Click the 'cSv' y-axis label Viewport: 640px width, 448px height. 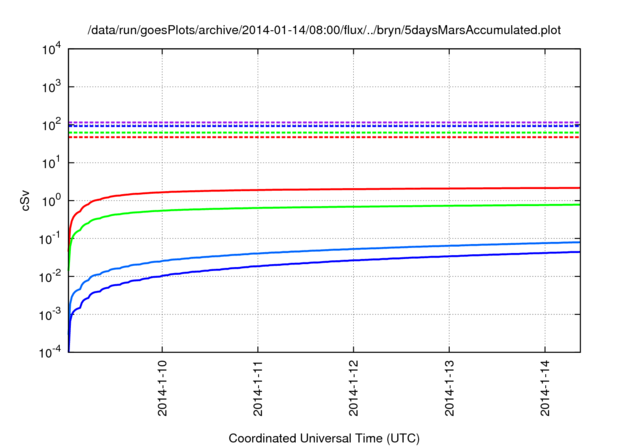25,200
